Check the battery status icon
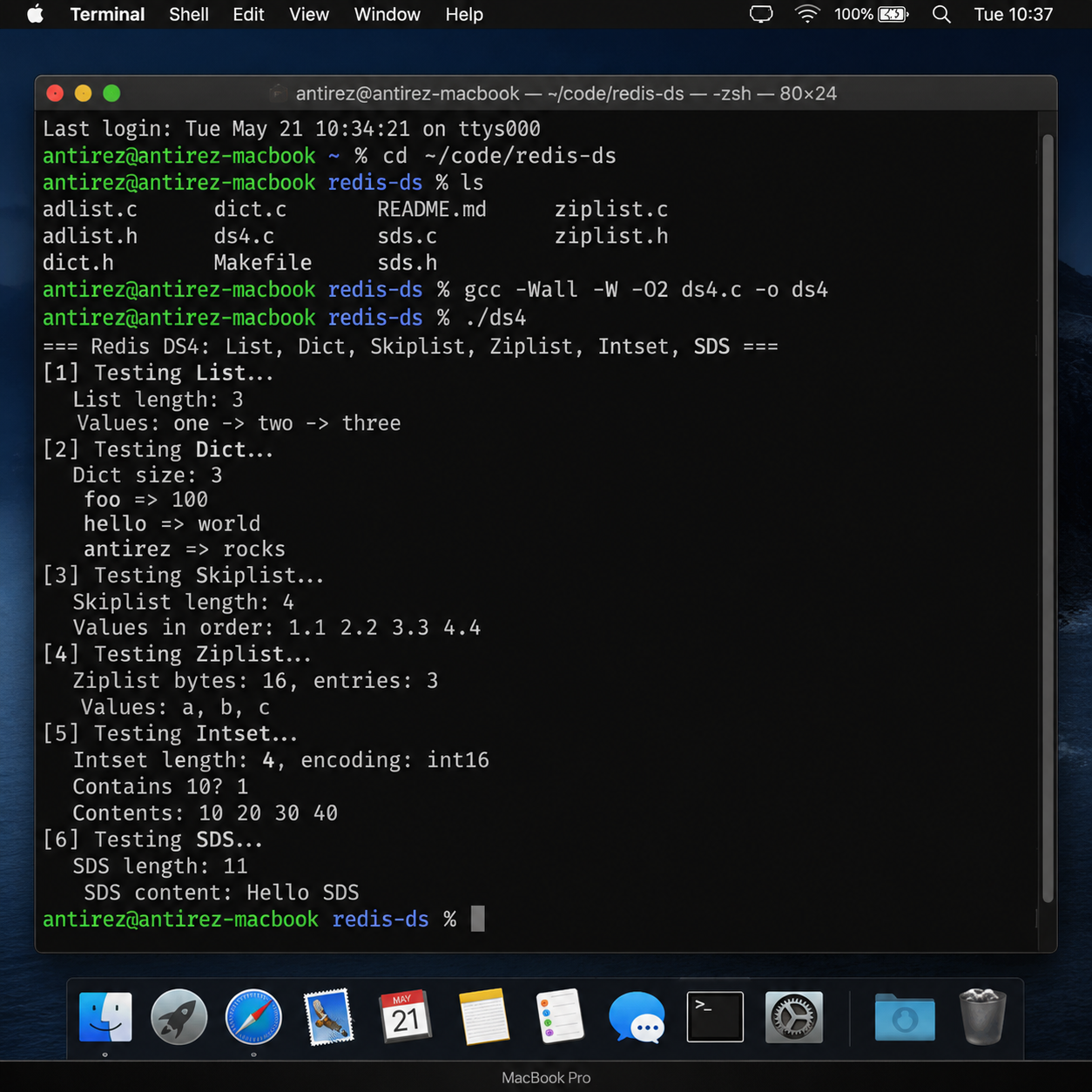This screenshot has height=1092, width=1092. pyautogui.click(x=893, y=14)
